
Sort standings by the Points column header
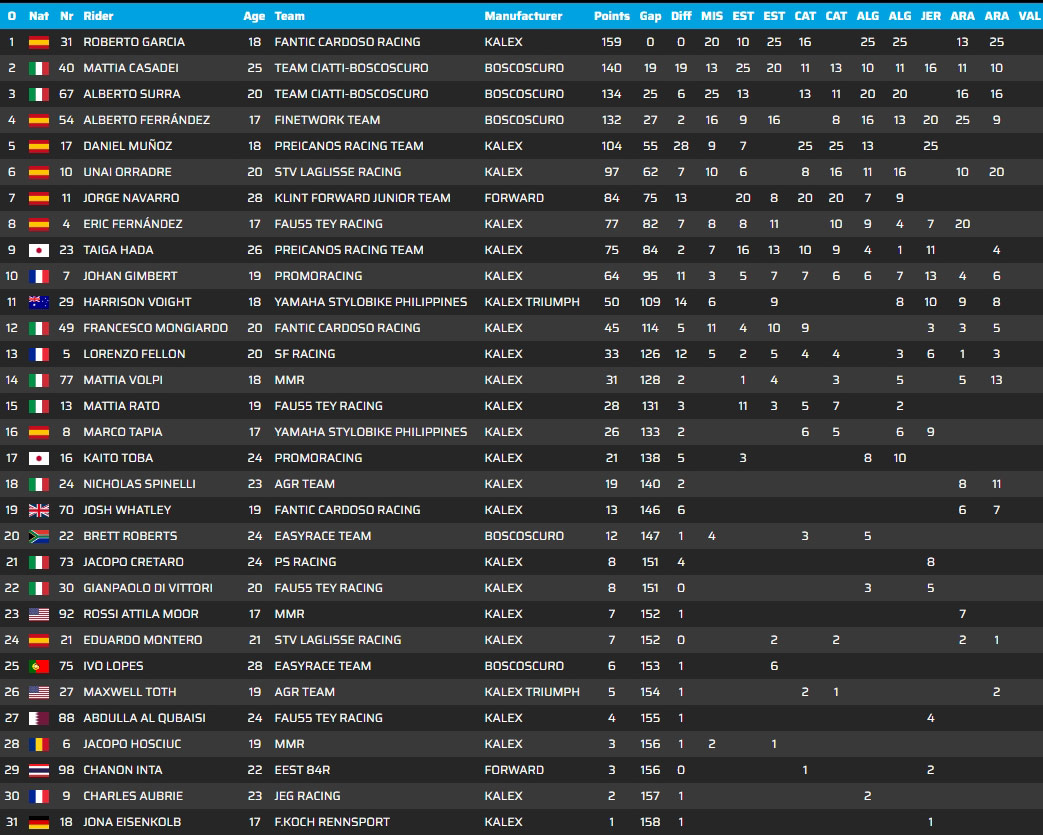pos(611,16)
